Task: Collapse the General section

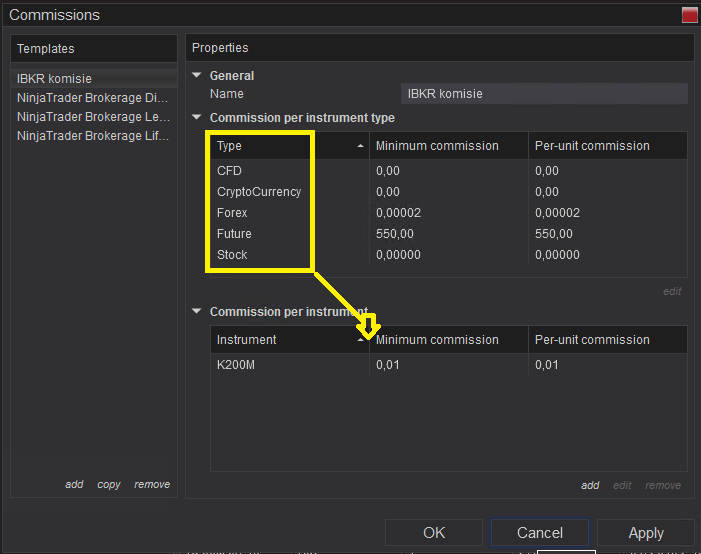Action: [x=196, y=75]
